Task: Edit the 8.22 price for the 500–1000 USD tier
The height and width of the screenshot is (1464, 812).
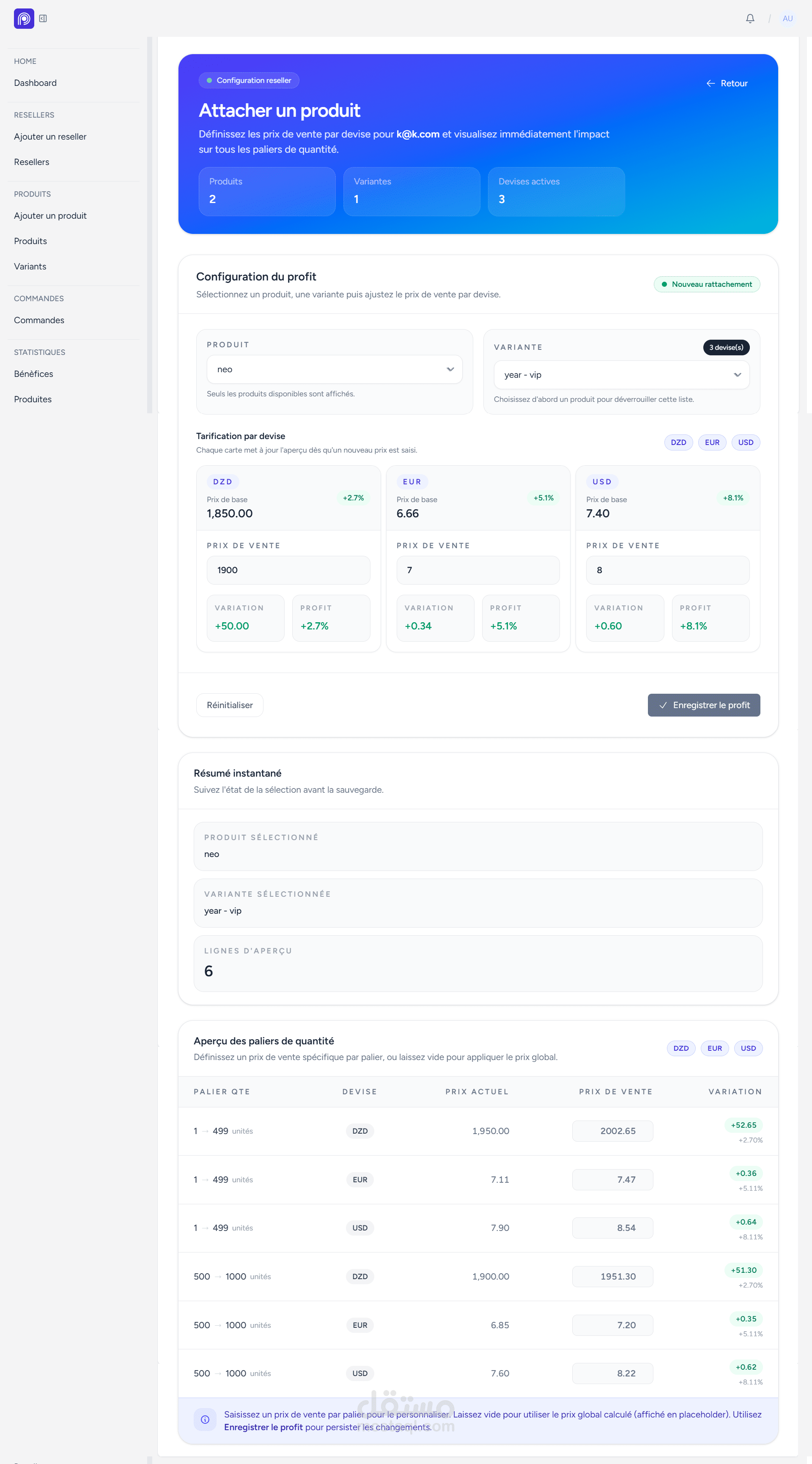Action: tap(612, 1373)
